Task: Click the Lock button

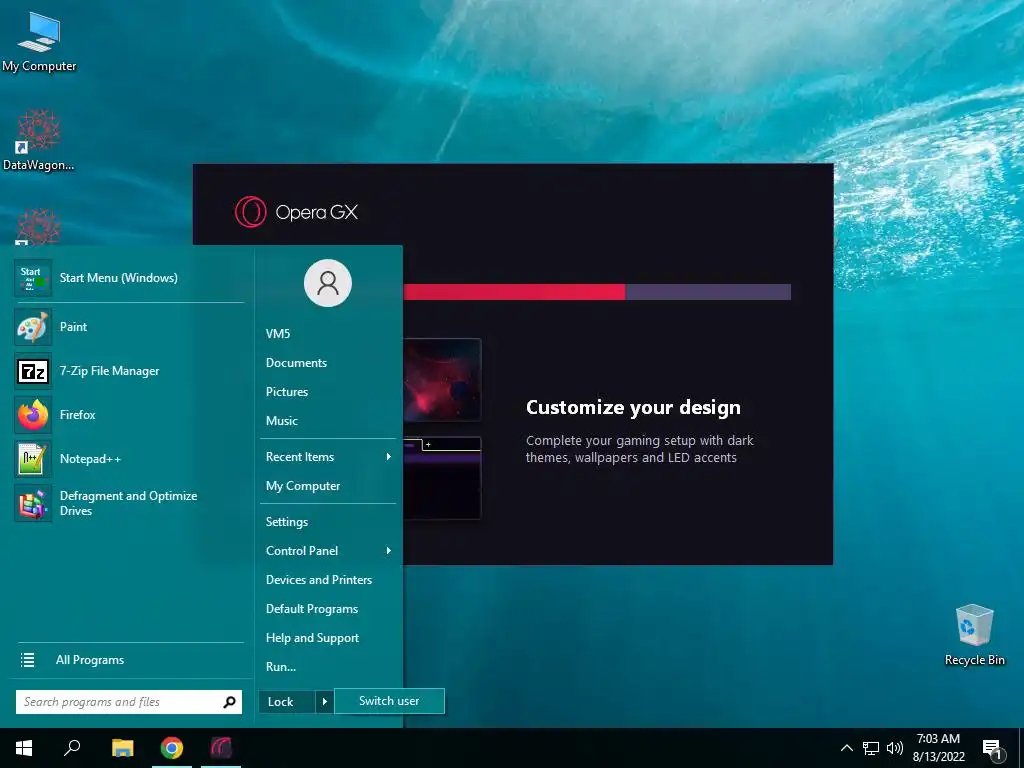Action: pyautogui.click(x=287, y=702)
